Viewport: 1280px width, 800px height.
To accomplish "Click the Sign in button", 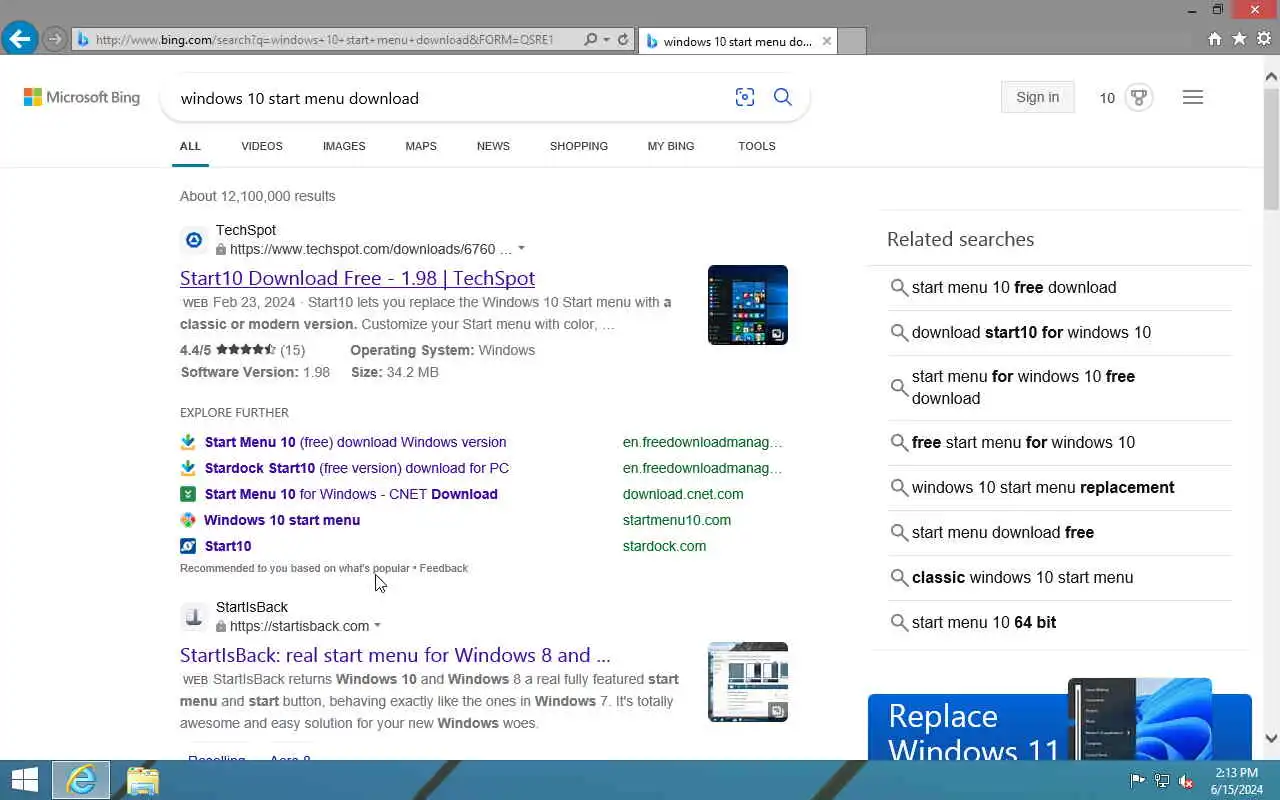I will [1037, 97].
